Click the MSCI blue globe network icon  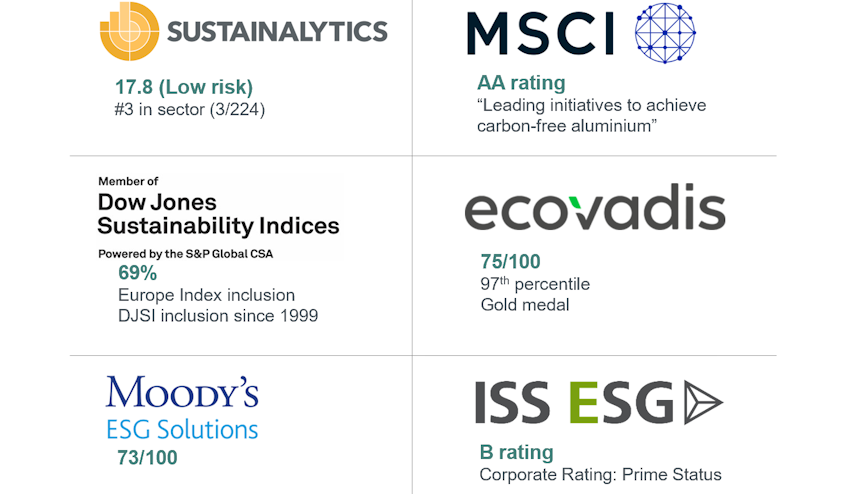click(x=665, y=31)
